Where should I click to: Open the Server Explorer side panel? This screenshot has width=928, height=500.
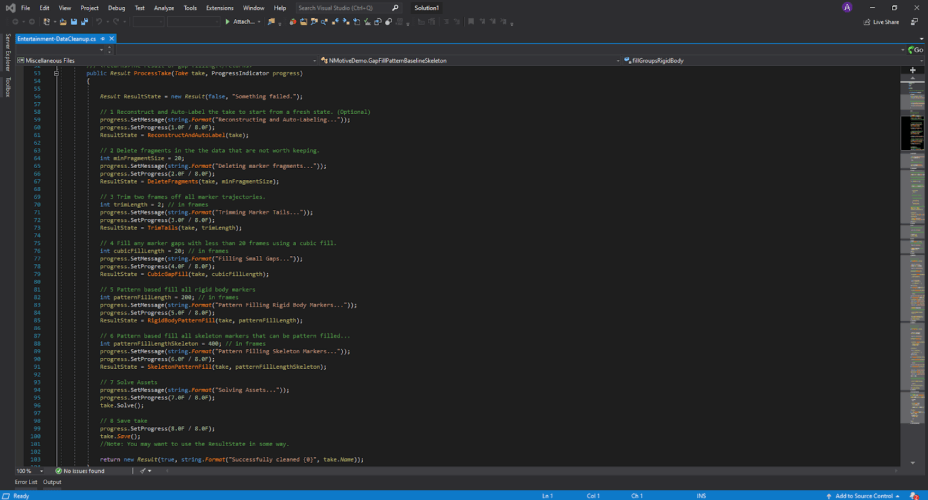[8, 52]
